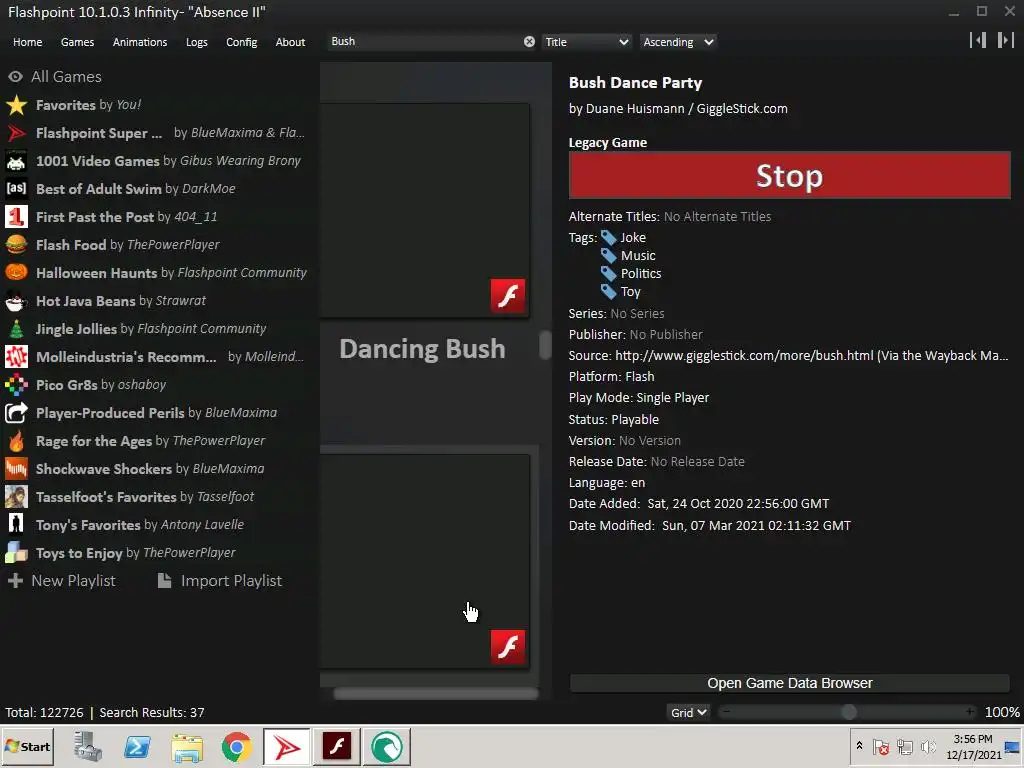Click the Favorites star icon
This screenshot has height=768, width=1024.
point(16,105)
